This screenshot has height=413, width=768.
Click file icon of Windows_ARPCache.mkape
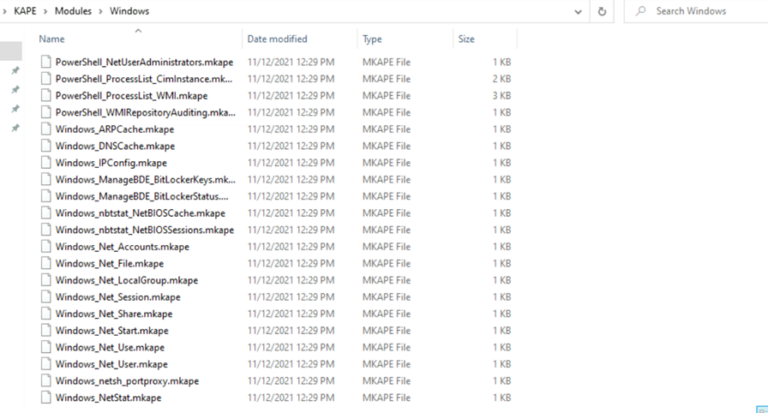[46, 129]
